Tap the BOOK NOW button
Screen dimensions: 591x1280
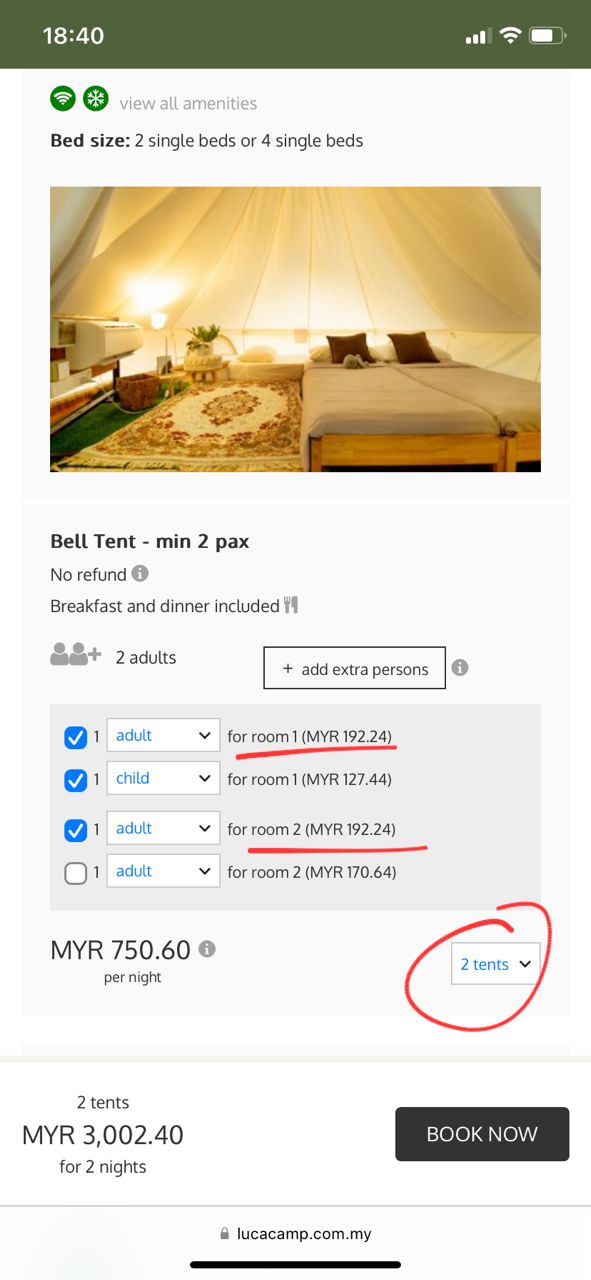tap(482, 1134)
